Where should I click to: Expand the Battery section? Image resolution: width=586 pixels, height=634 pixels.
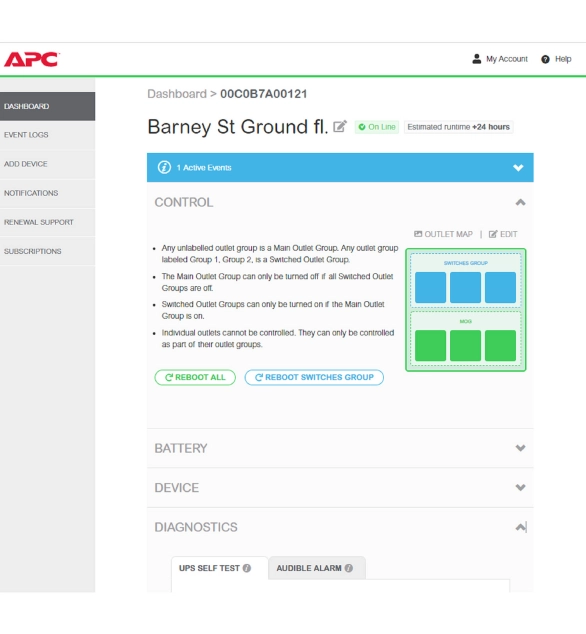pyautogui.click(x=520, y=448)
